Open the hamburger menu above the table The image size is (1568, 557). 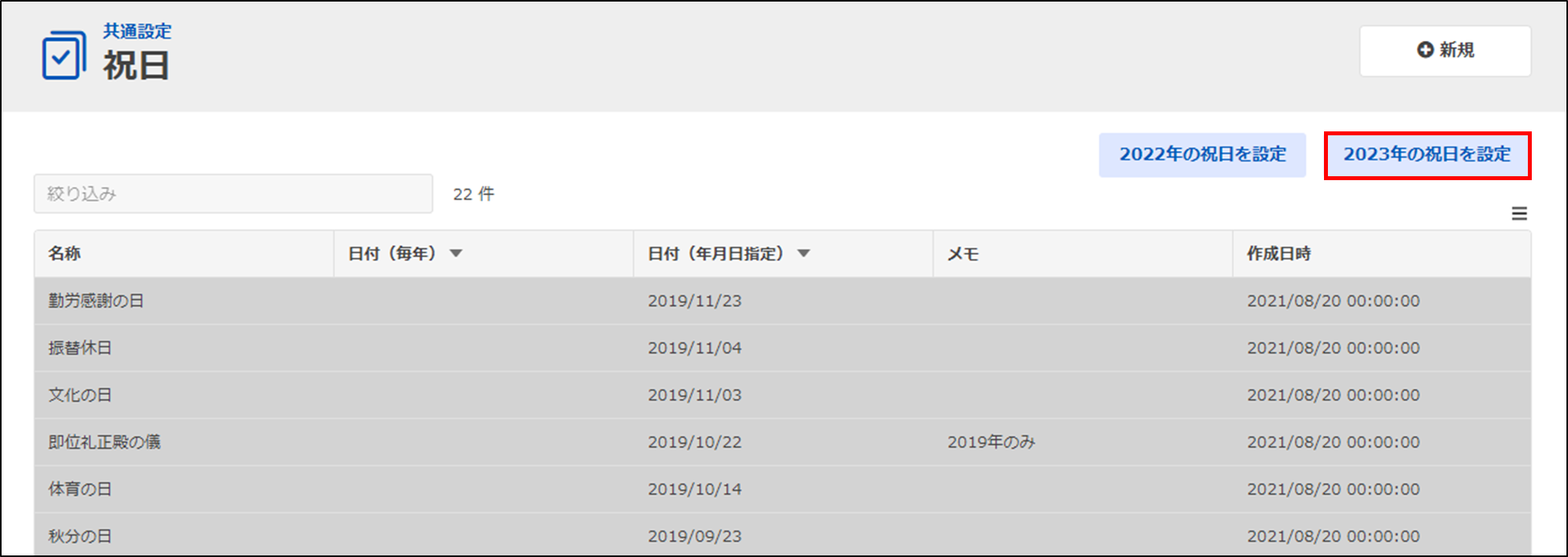coord(1519,213)
